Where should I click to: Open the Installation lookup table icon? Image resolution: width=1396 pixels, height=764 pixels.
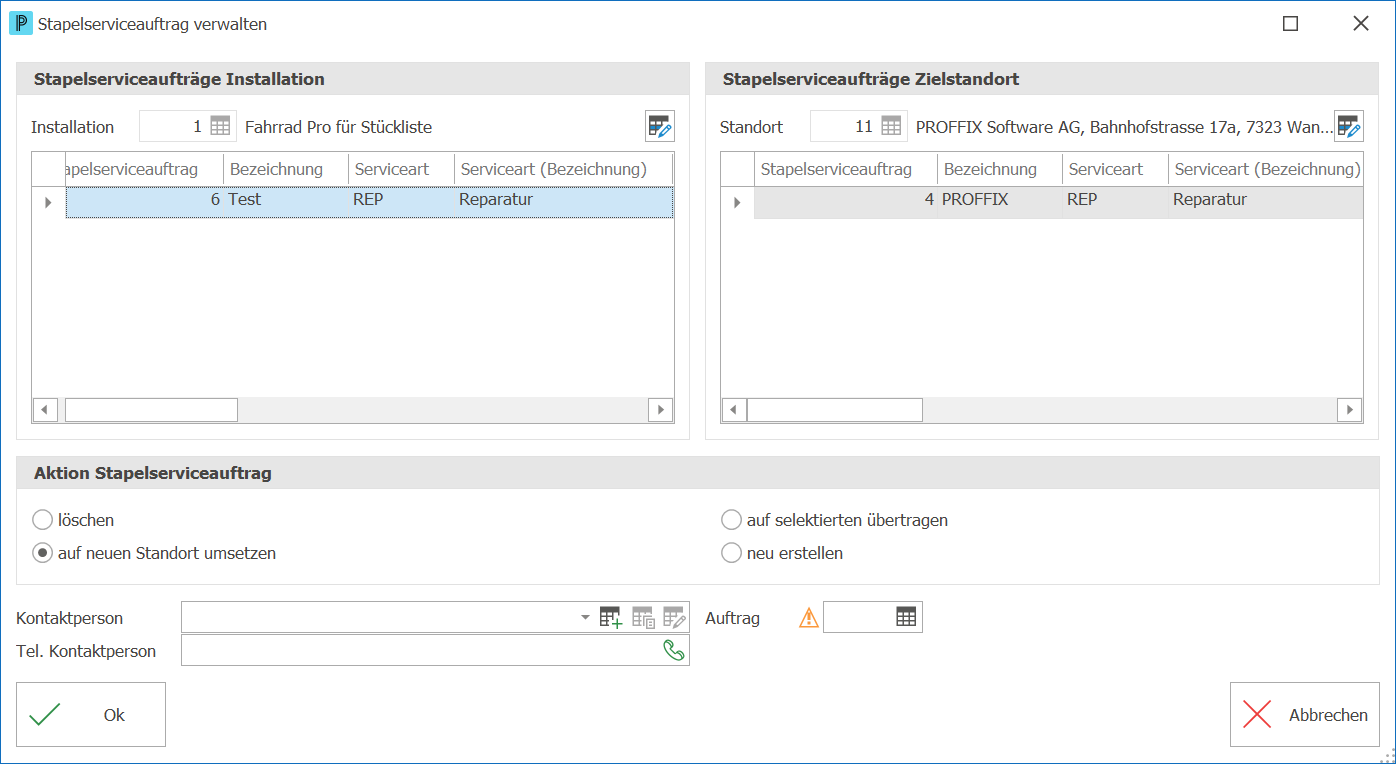(220, 127)
